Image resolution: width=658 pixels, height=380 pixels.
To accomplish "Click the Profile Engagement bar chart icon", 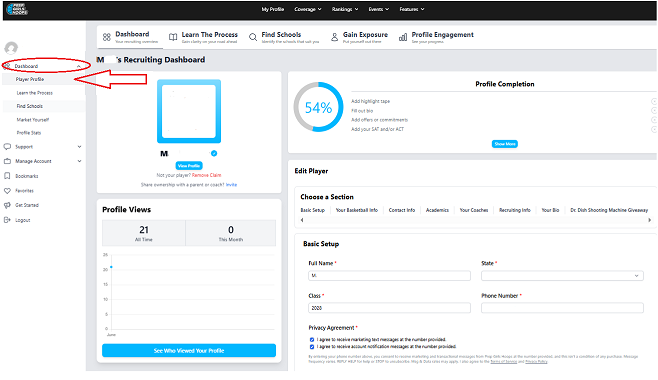I will tap(403, 37).
